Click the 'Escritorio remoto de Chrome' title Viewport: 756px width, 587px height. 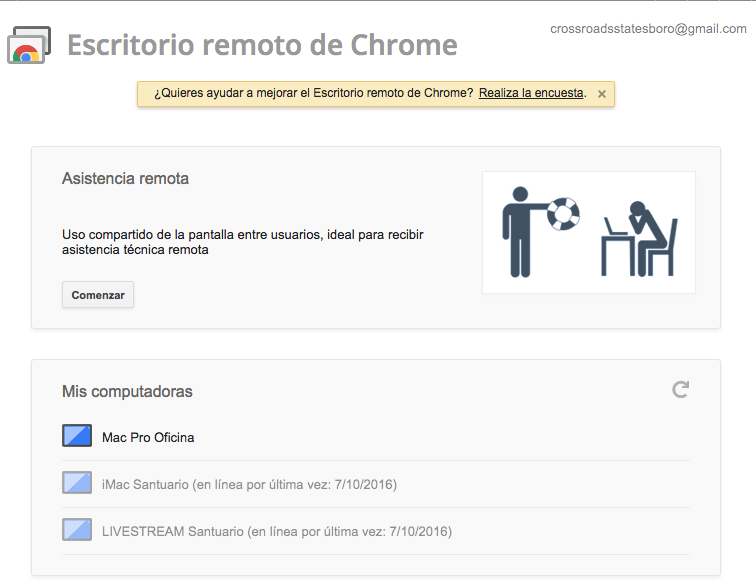[262, 45]
